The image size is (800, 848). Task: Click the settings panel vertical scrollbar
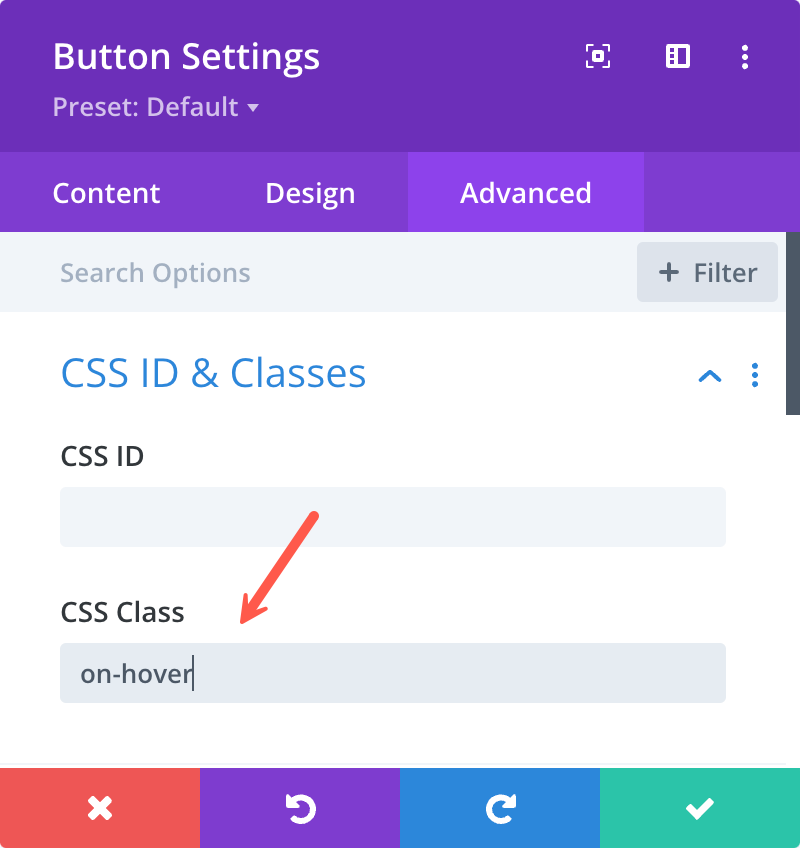tap(792, 323)
